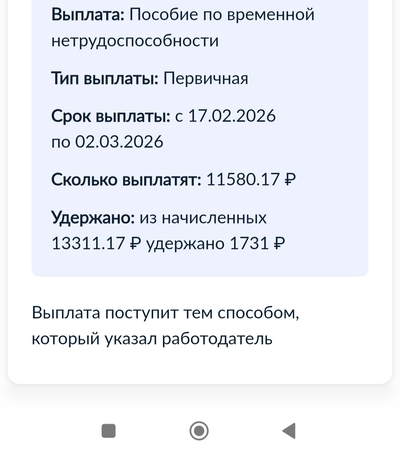Image resolution: width=400 pixels, height=454 pixels.
Task: Tap the word 'нетрудоспособности'
Action: (135, 41)
